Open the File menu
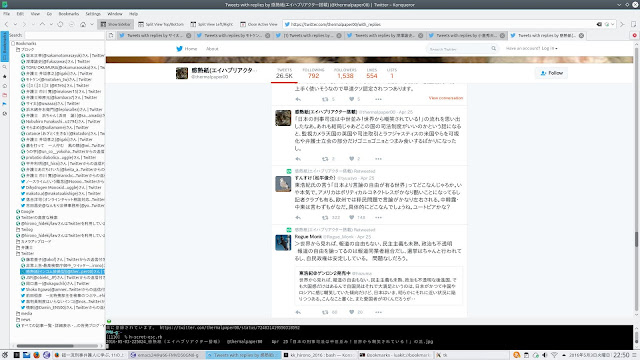 tap(7, 14)
